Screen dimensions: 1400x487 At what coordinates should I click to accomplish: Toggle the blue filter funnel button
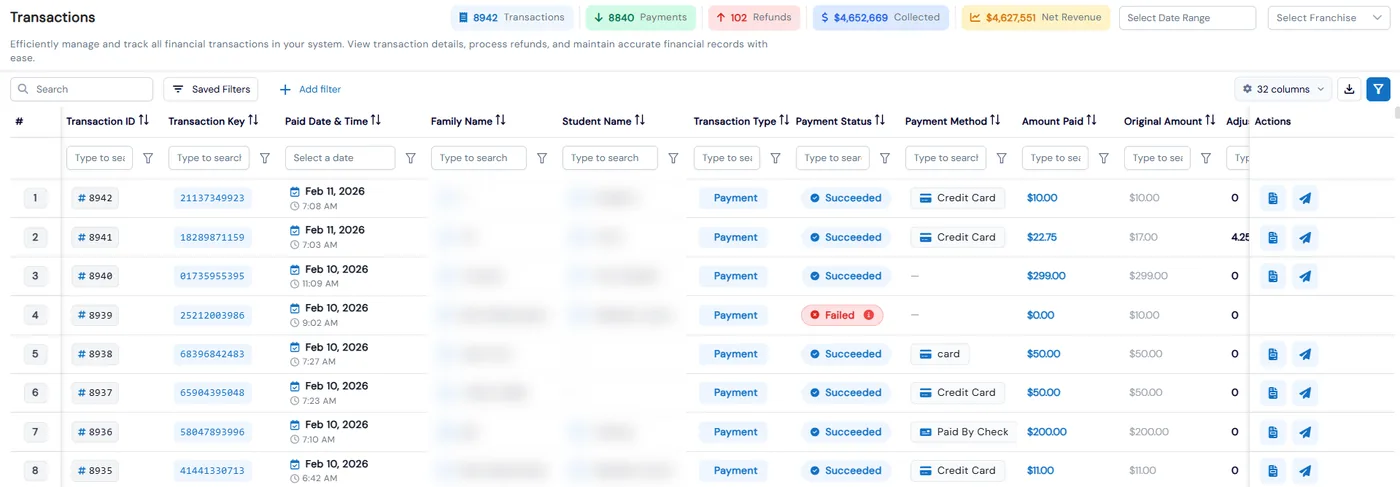1379,89
